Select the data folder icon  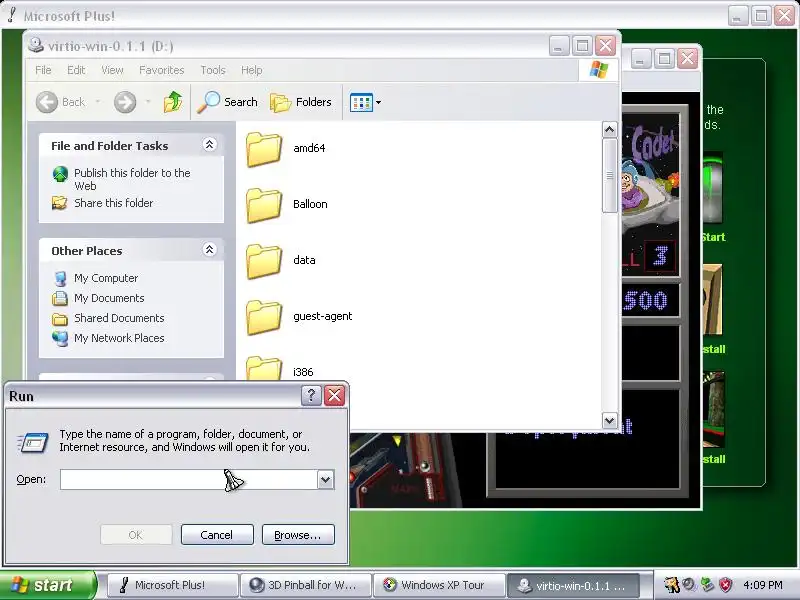[x=264, y=261]
